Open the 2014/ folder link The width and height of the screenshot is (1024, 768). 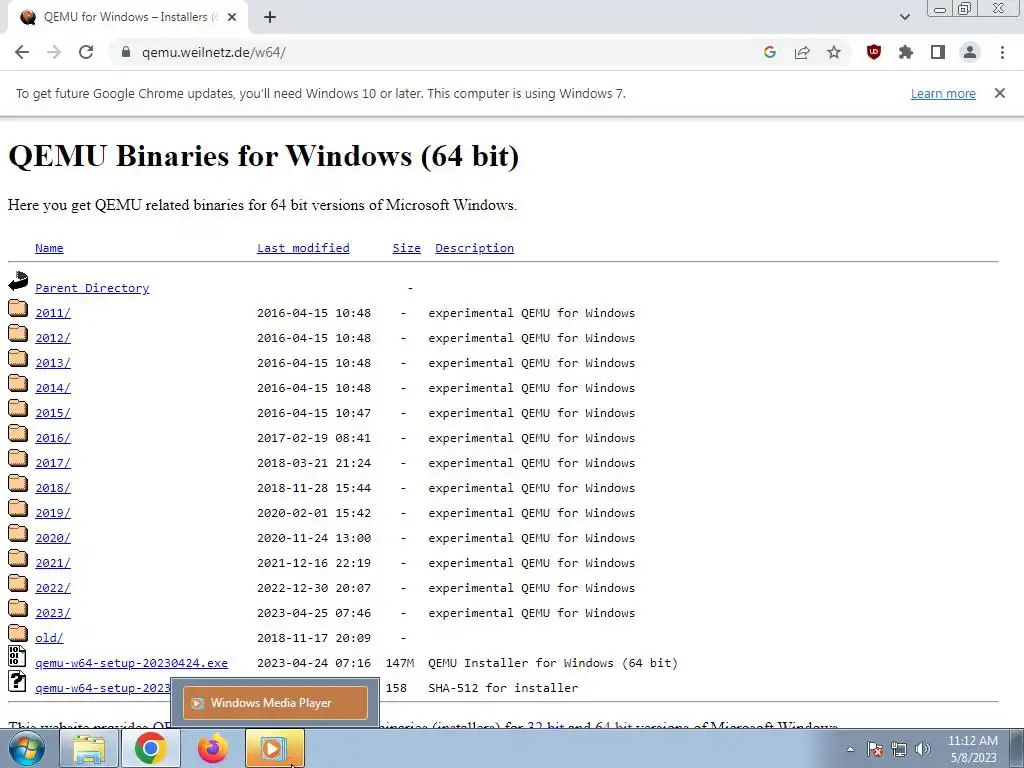[x=53, y=388]
